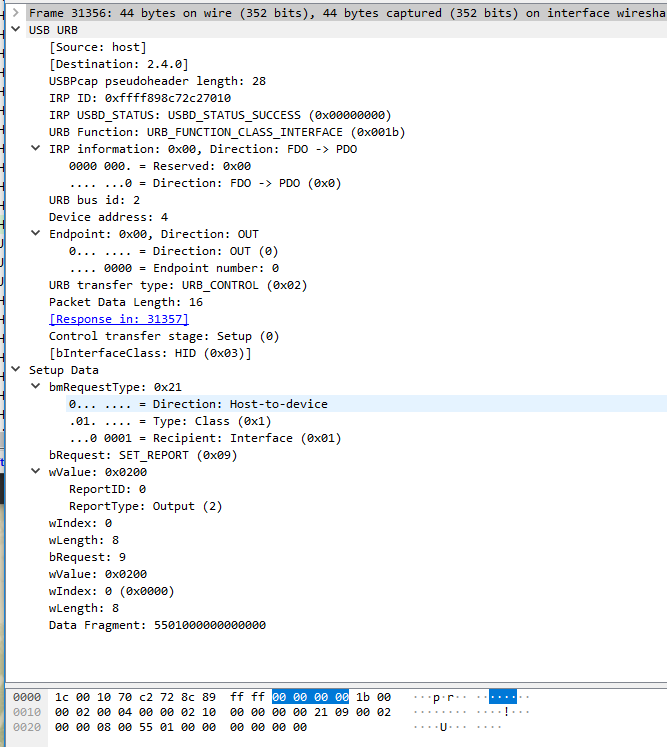Select the ReportType: Output (2) row

click(146, 506)
